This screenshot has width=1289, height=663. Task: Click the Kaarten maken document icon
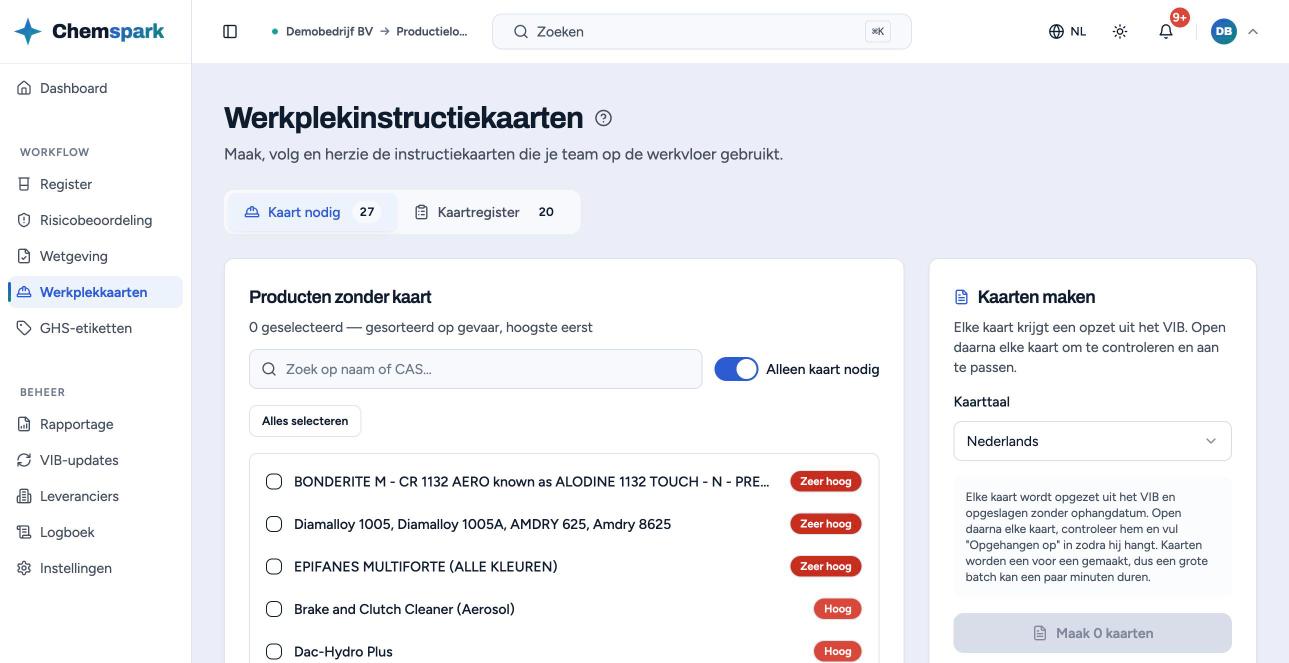[961, 297]
